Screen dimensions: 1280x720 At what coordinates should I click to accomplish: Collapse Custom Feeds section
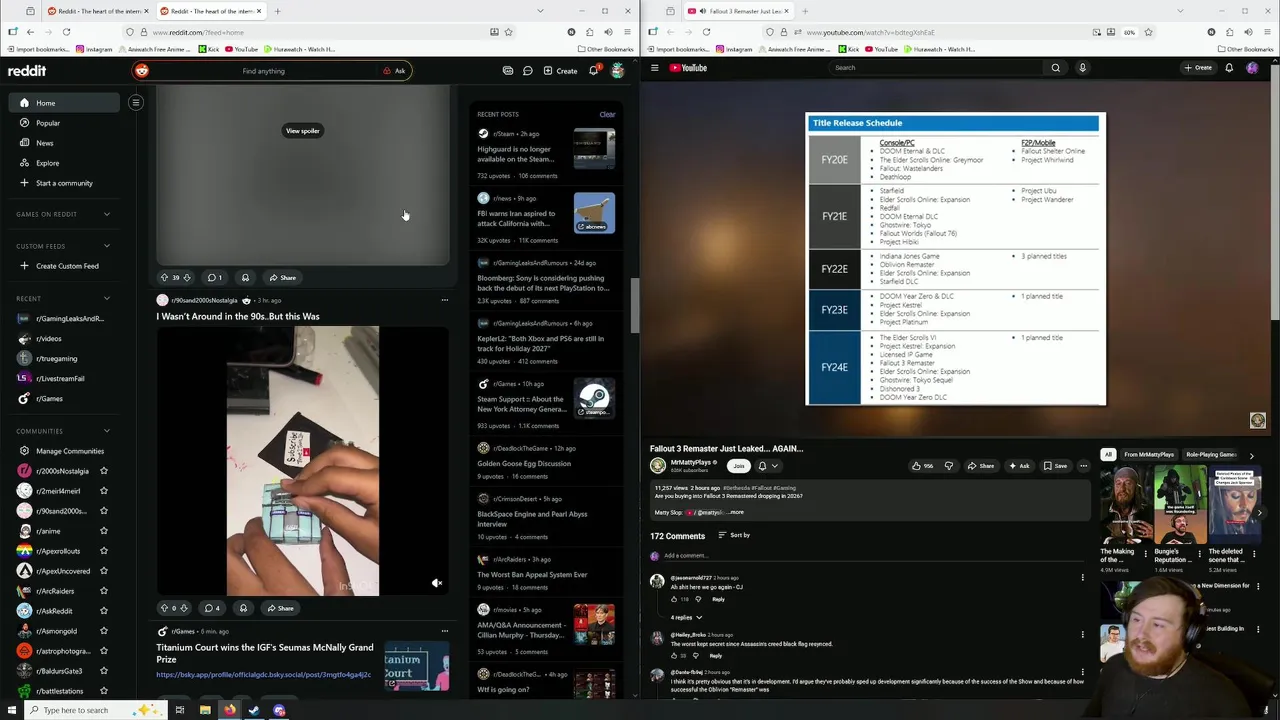[x=107, y=246]
